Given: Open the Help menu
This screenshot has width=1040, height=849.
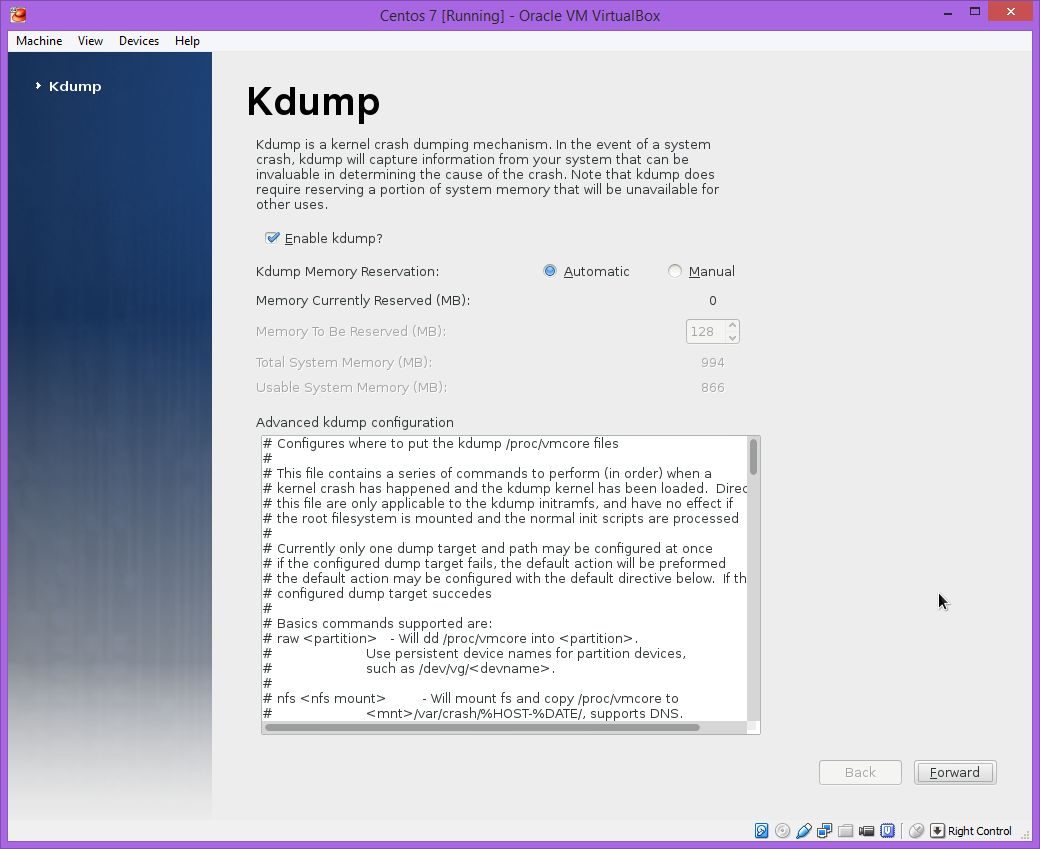Looking at the screenshot, I should tap(187, 40).
